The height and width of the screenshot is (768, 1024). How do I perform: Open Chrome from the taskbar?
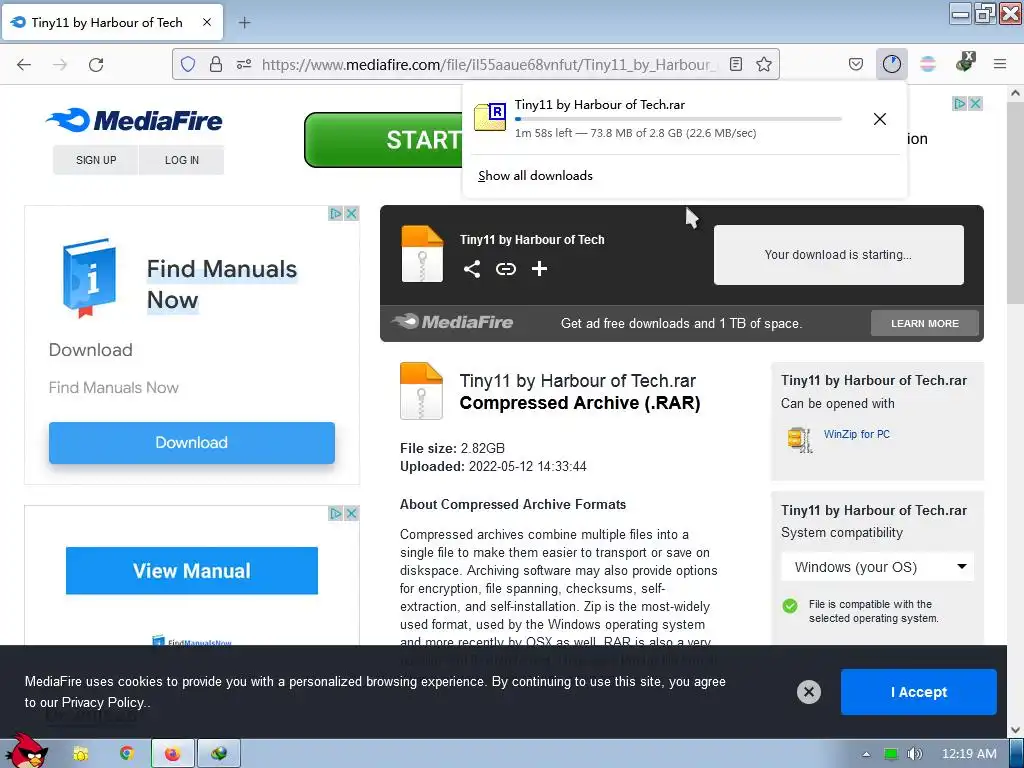coord(127,754)
